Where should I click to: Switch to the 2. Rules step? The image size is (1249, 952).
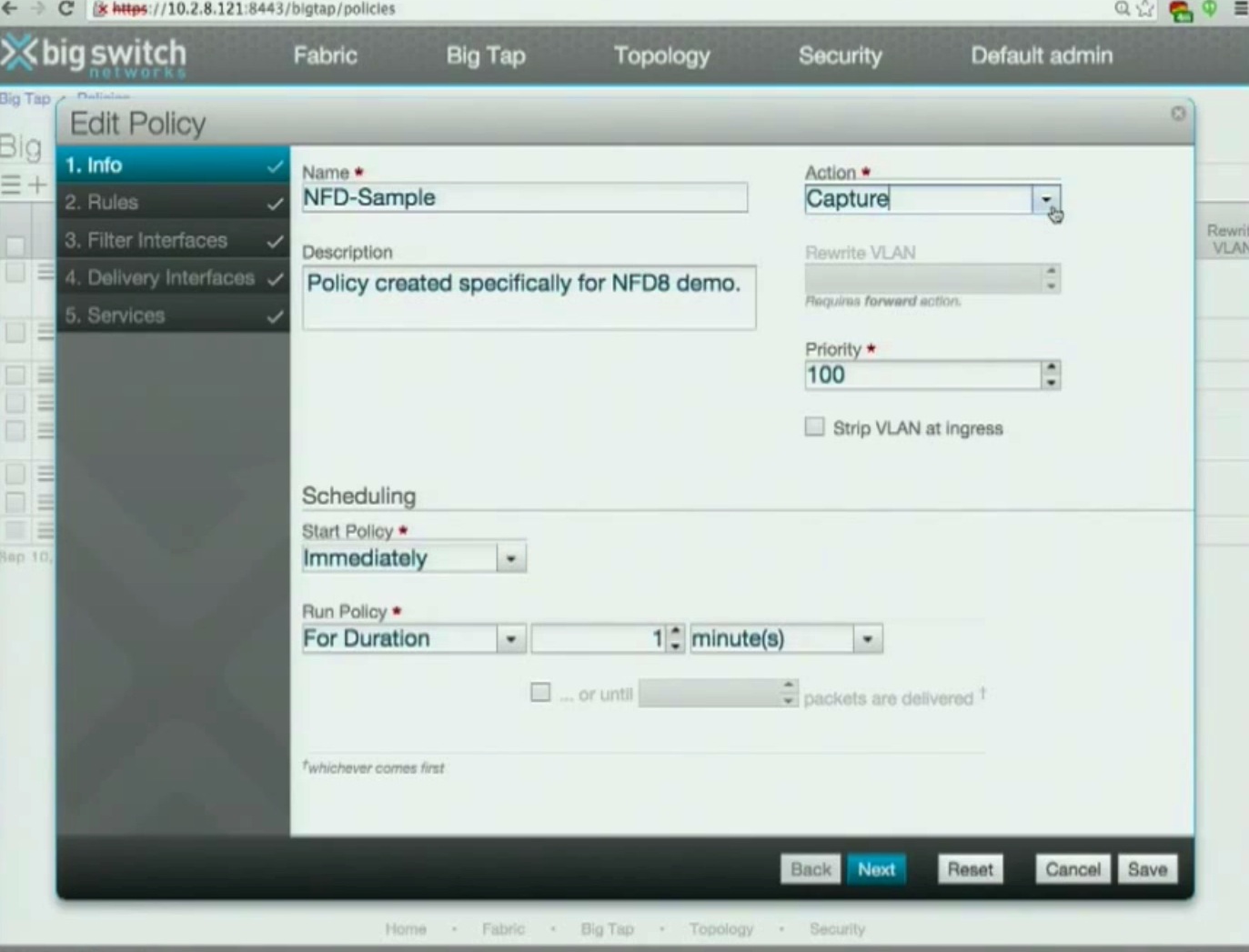coord(173,203)
